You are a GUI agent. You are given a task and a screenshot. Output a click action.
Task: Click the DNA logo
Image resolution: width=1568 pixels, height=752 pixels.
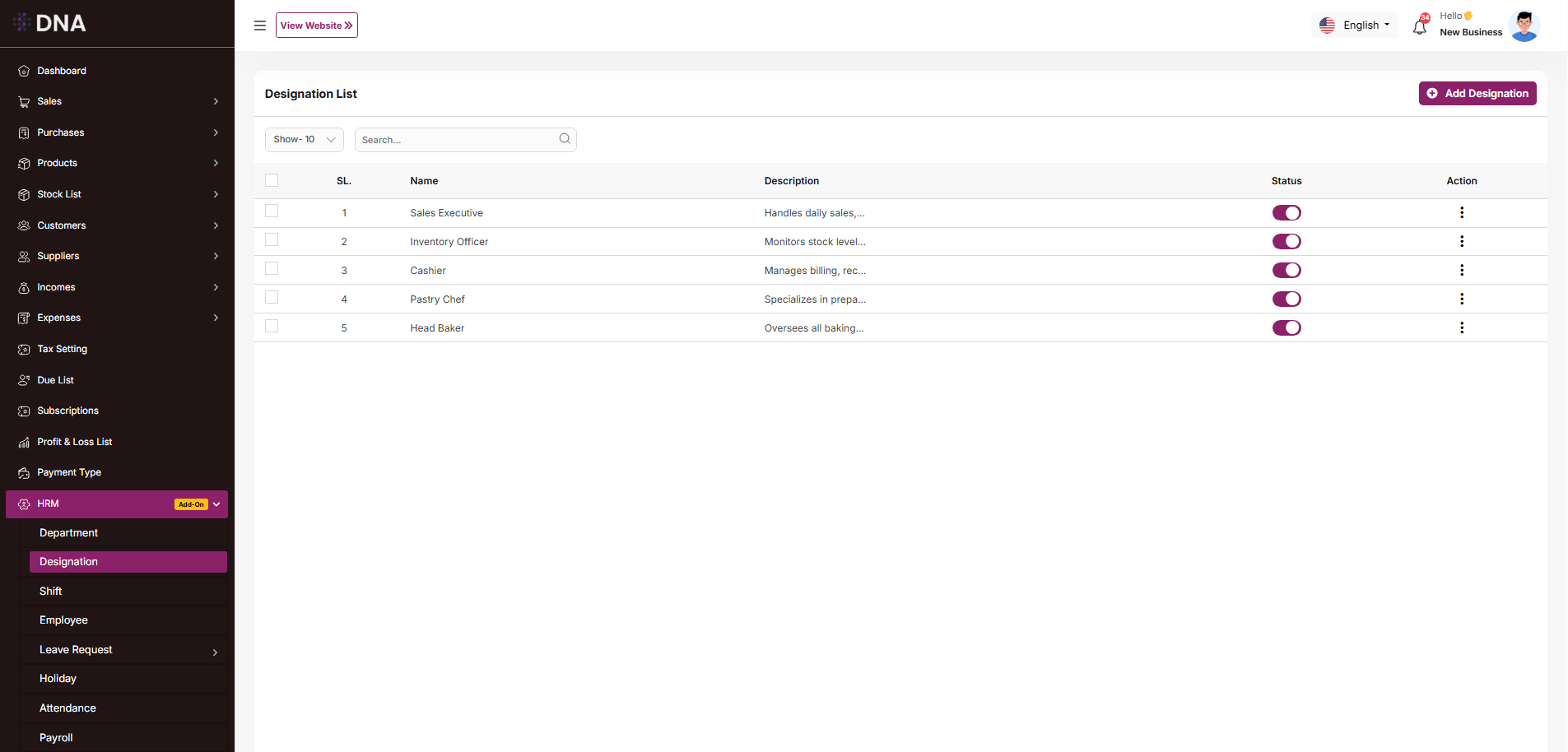point(51,23)
